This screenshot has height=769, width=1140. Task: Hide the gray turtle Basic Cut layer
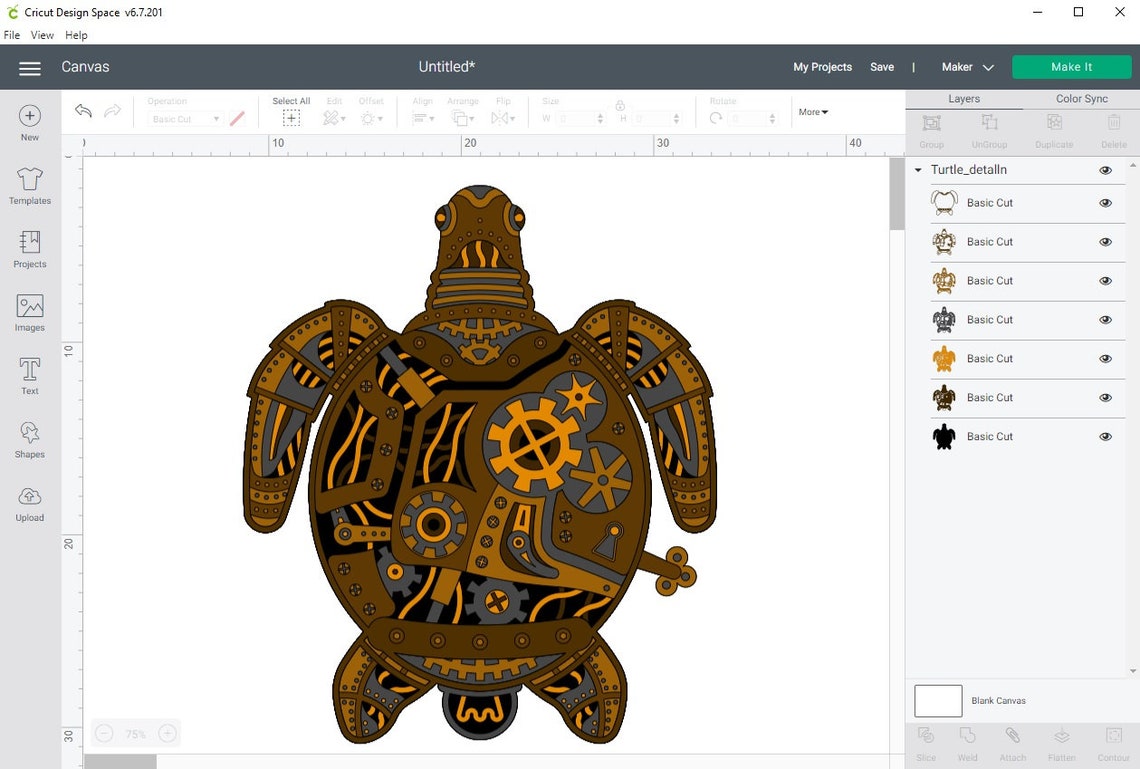tap(1105, 320)
